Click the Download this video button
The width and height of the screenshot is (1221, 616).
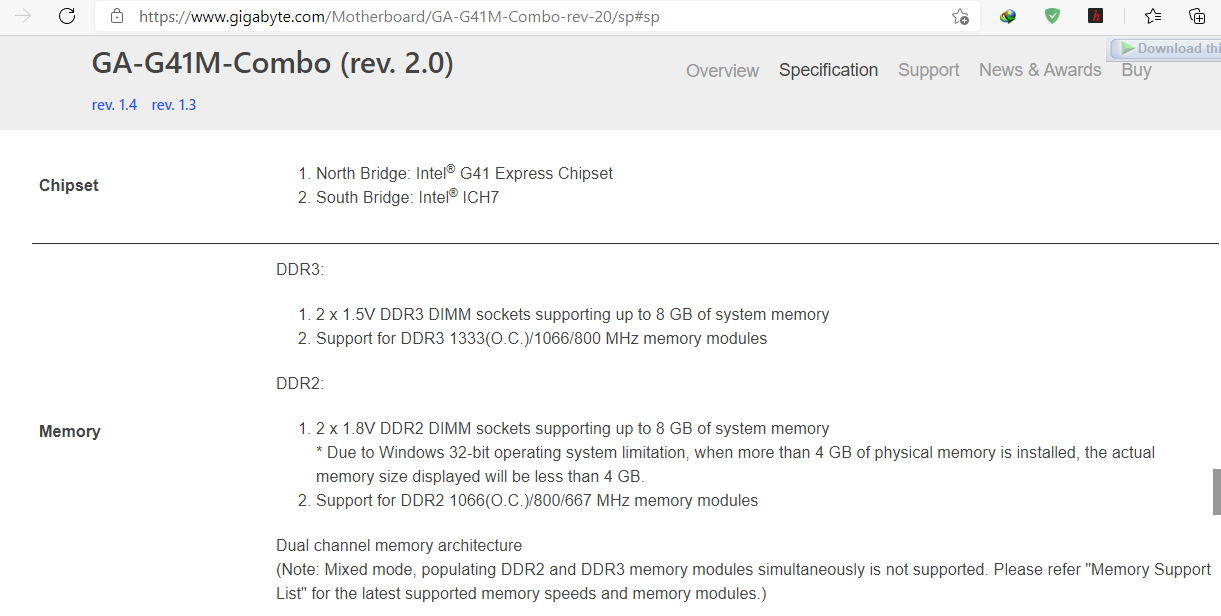coord(1165,48)
